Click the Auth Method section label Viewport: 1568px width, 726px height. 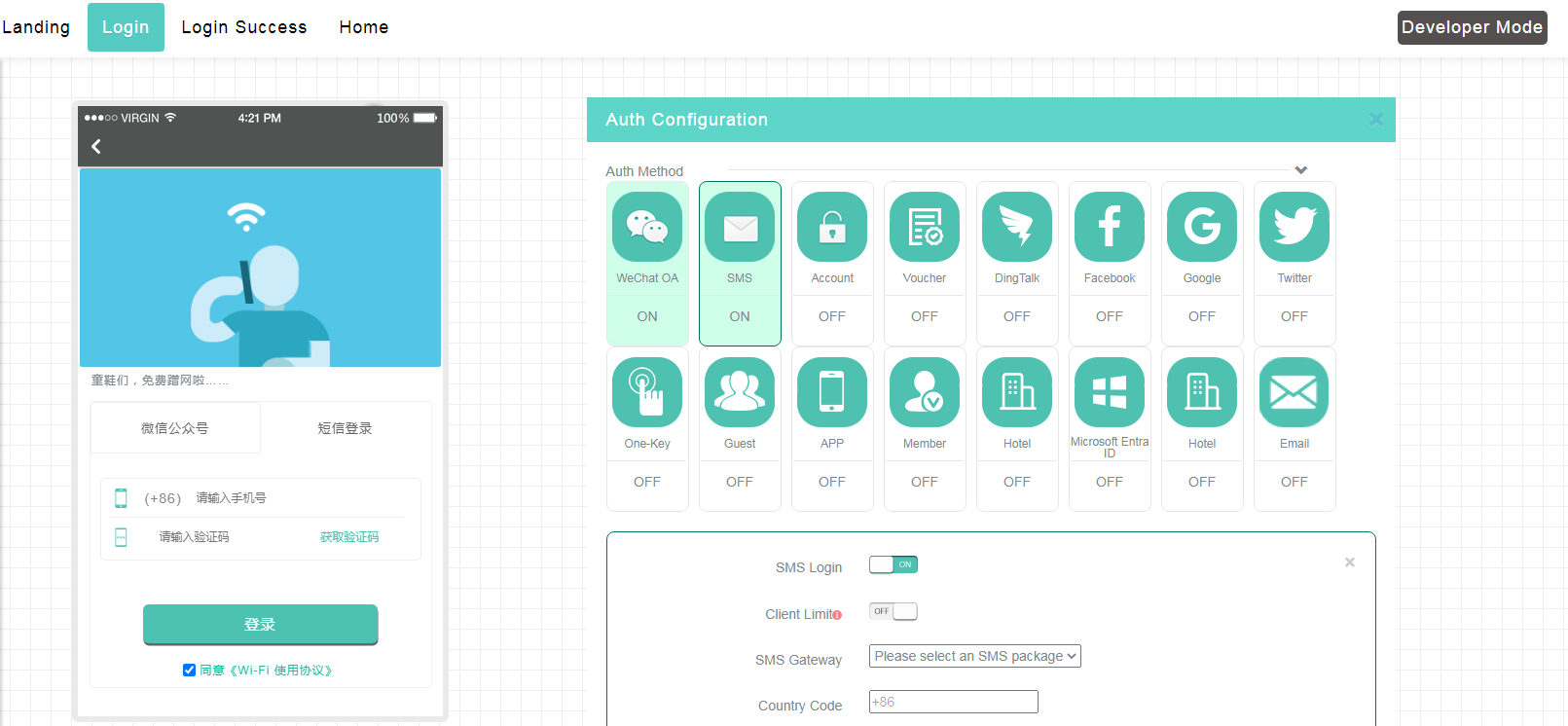coord(644,171)
